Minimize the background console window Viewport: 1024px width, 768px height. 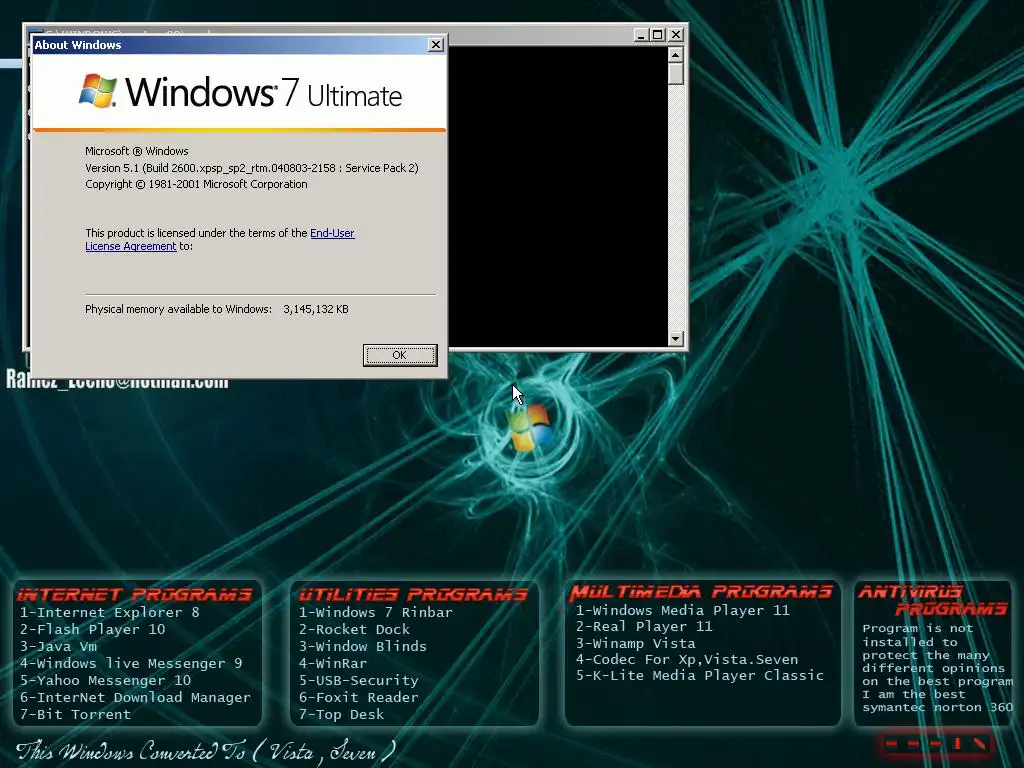641,35
